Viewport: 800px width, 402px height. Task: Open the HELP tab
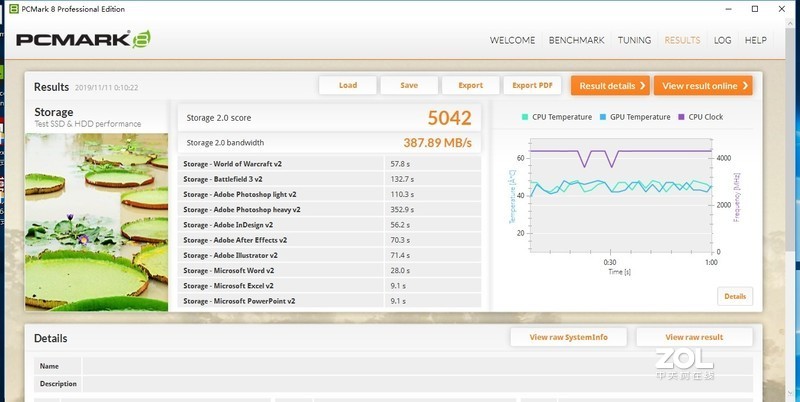pos(755,40)
